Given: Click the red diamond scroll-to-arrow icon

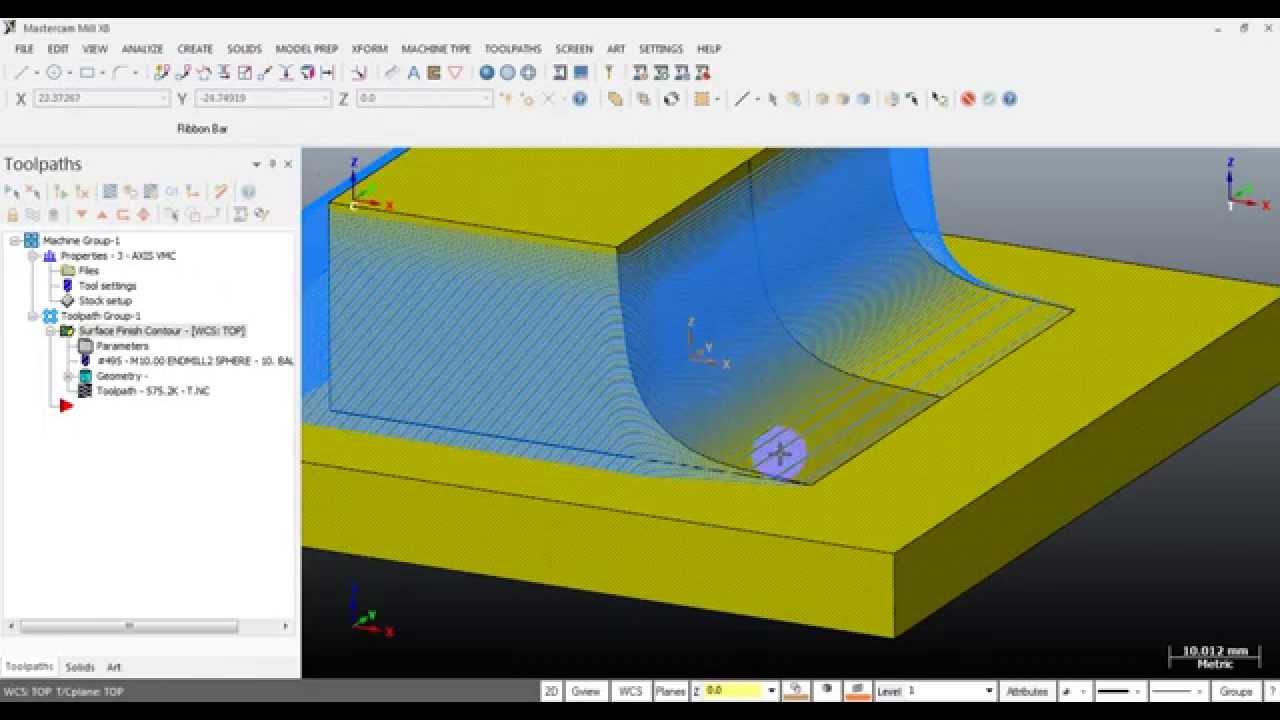Looking at the screenshot, I should tap(143, 215).
